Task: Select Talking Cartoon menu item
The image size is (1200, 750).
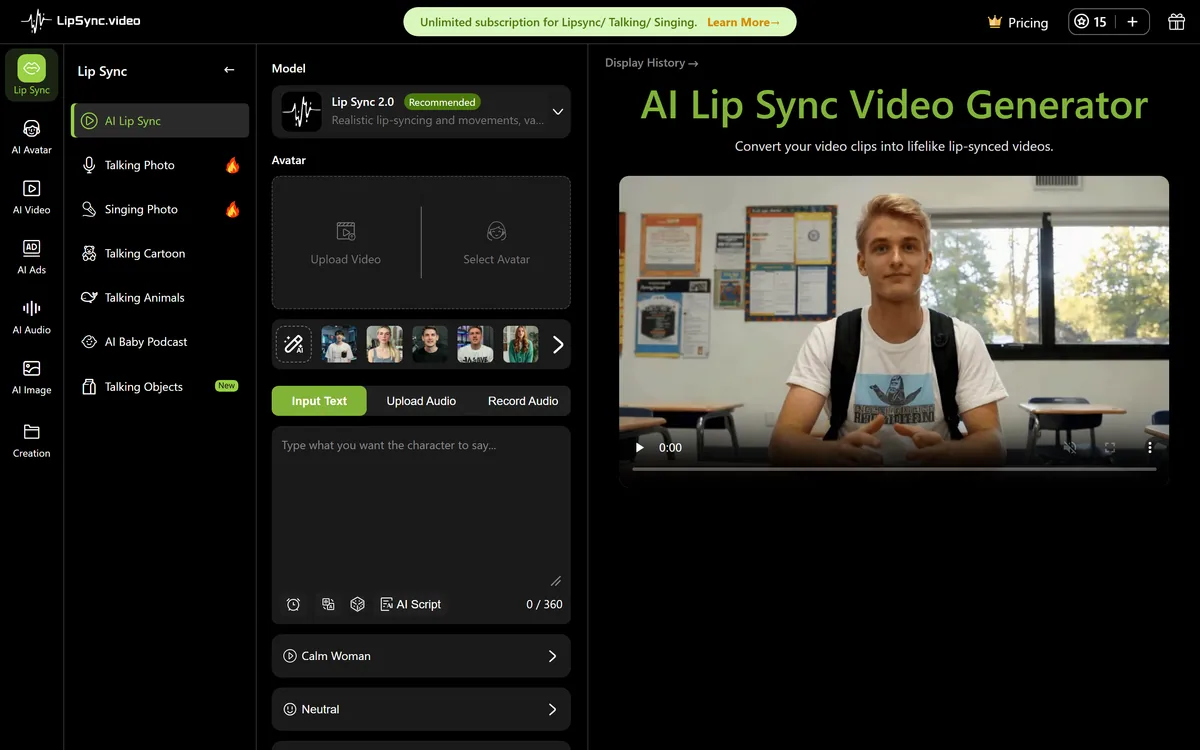Action: 160,253
